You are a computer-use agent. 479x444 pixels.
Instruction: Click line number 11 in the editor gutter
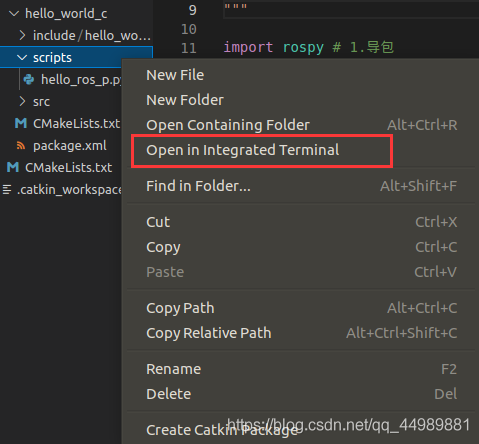189,48
